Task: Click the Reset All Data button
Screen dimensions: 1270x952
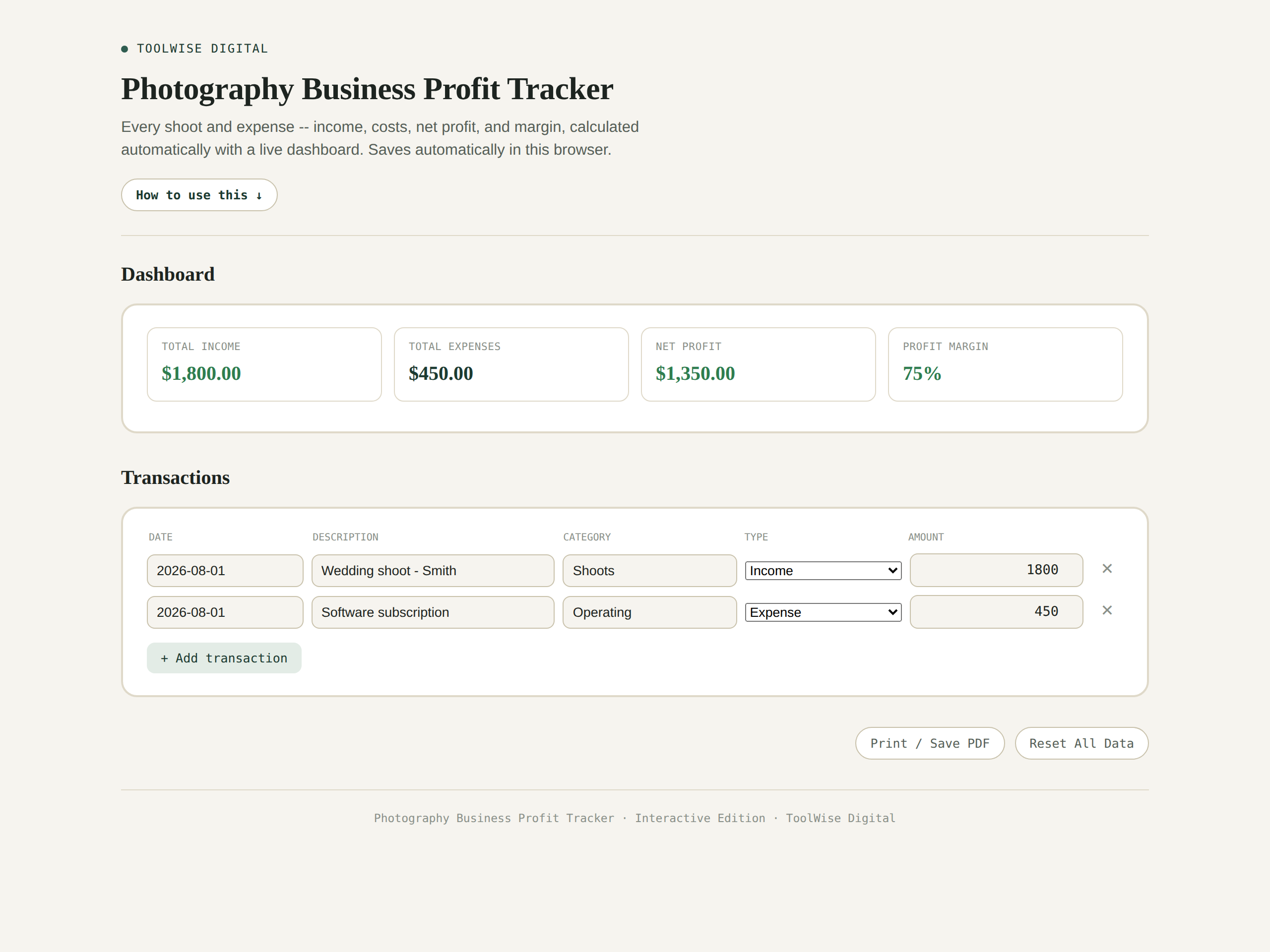Action: 1081,744
